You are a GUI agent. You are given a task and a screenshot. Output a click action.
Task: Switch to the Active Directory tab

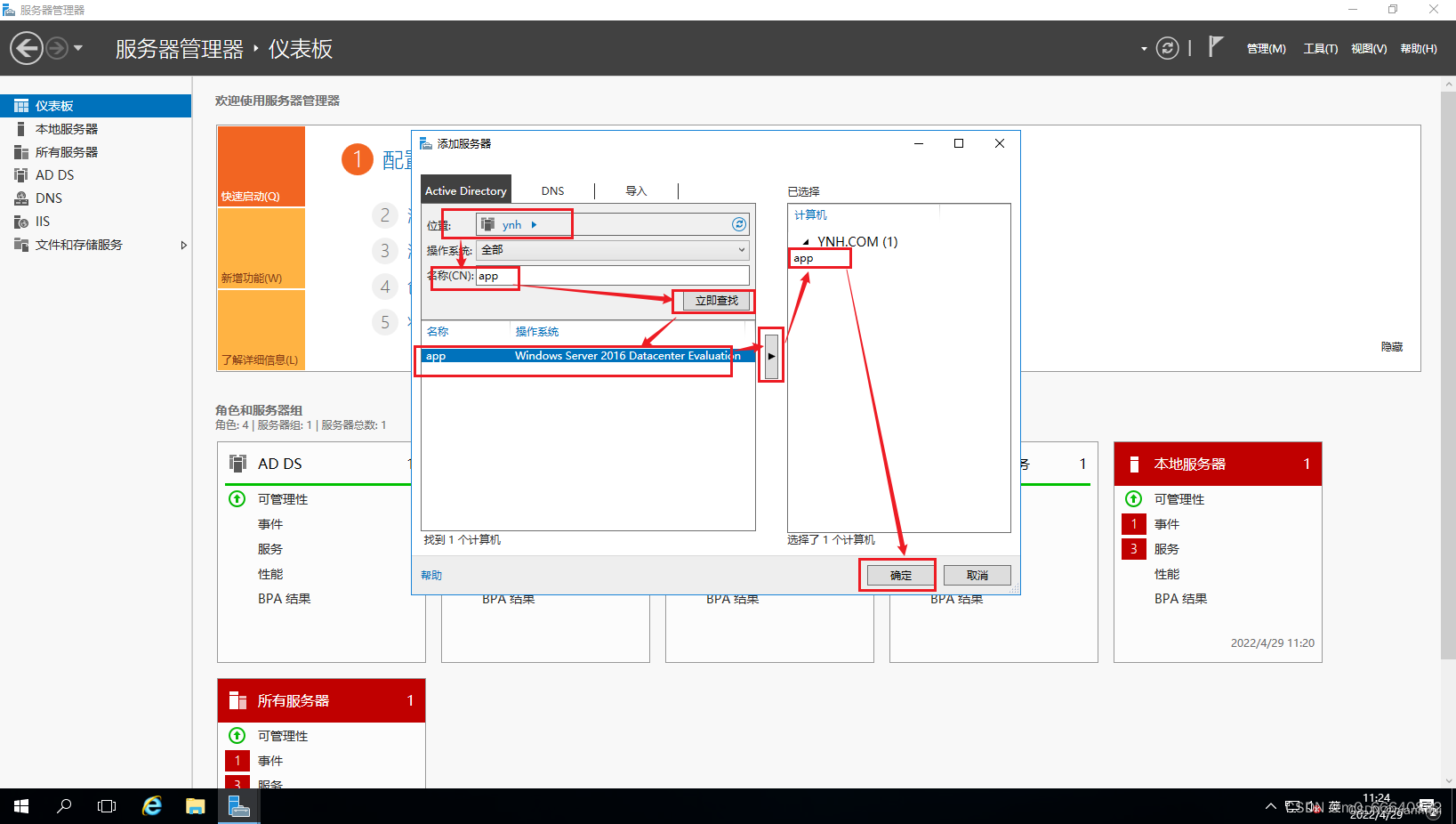coord(466,190)
